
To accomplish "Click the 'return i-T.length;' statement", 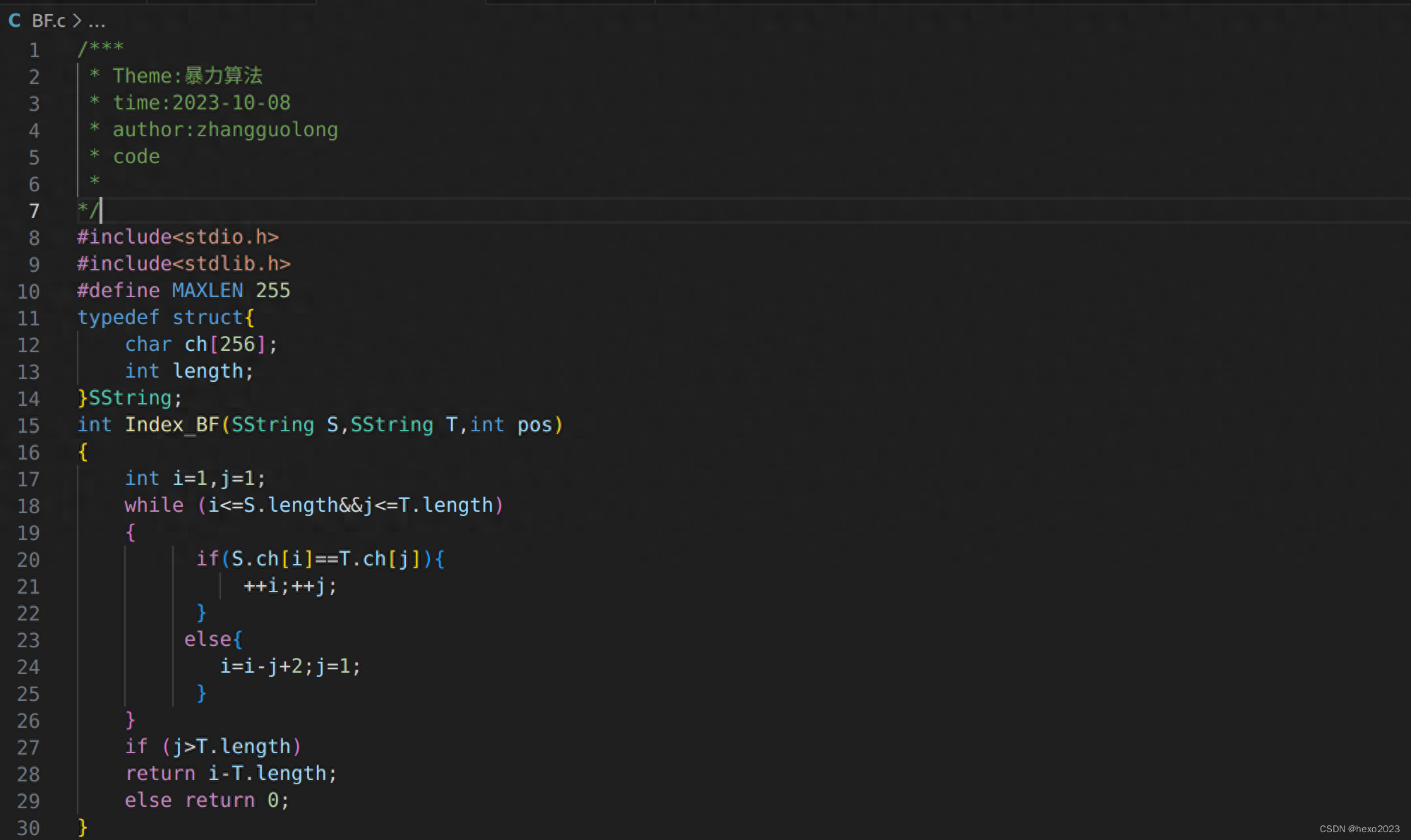I will 231,774.
